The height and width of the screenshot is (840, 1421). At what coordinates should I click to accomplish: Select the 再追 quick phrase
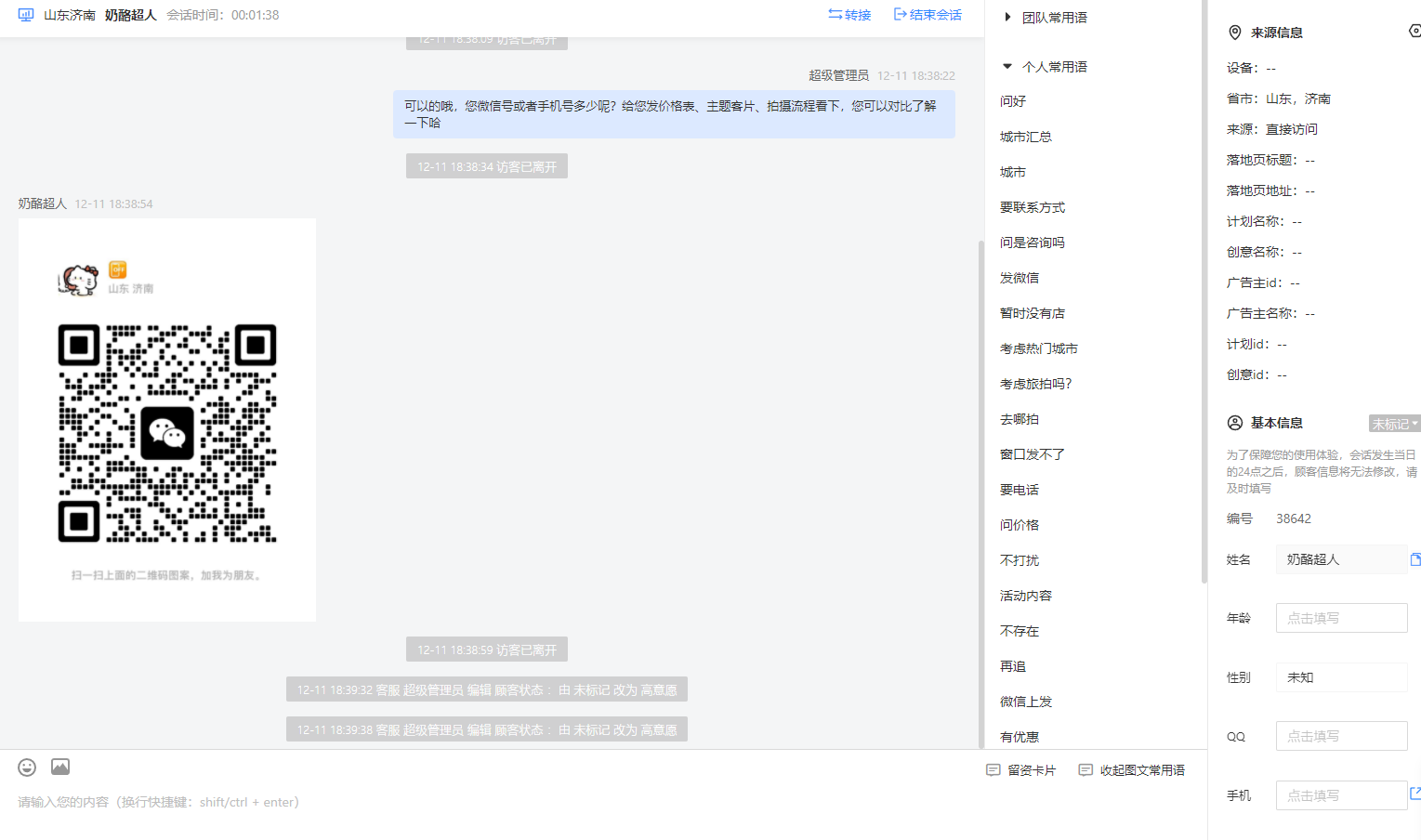click(1013, 666)
